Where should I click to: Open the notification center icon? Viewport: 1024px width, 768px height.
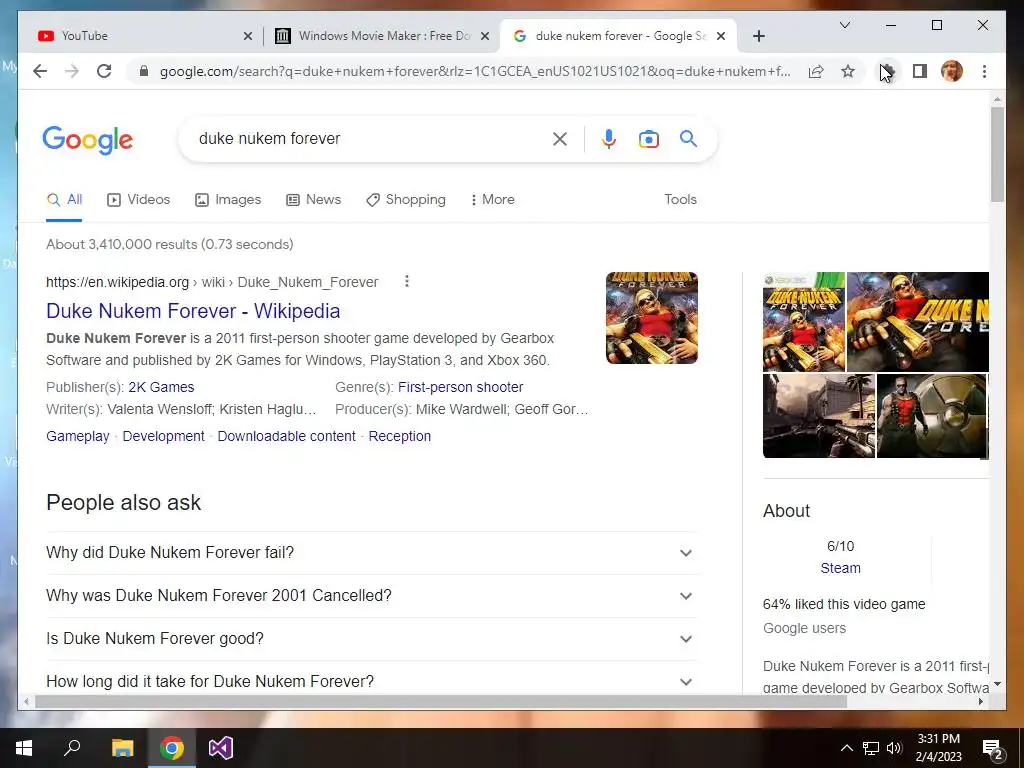pyautogui.click(x=993, y=748)
